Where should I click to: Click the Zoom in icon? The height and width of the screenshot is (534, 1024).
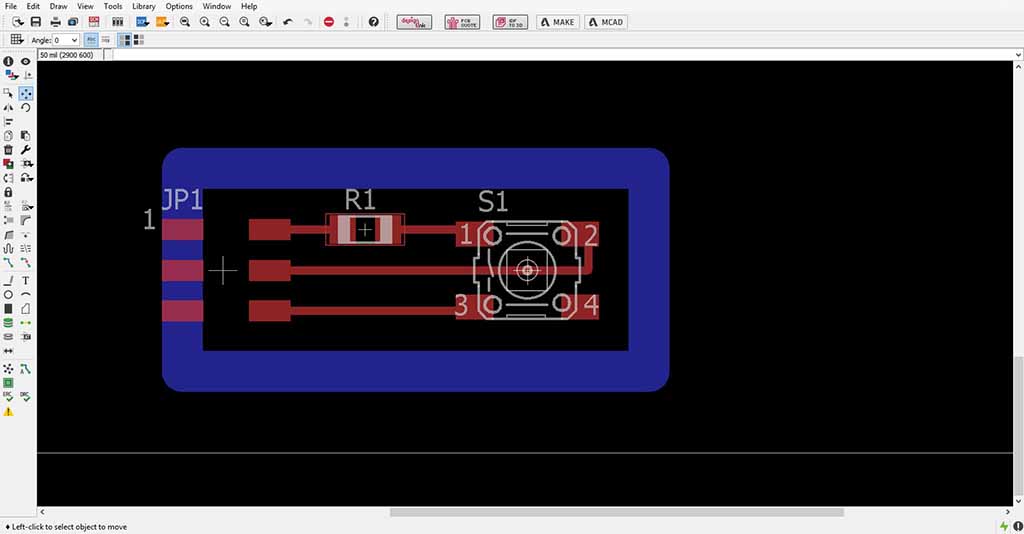pyautogui.click(x=204, y=22)
